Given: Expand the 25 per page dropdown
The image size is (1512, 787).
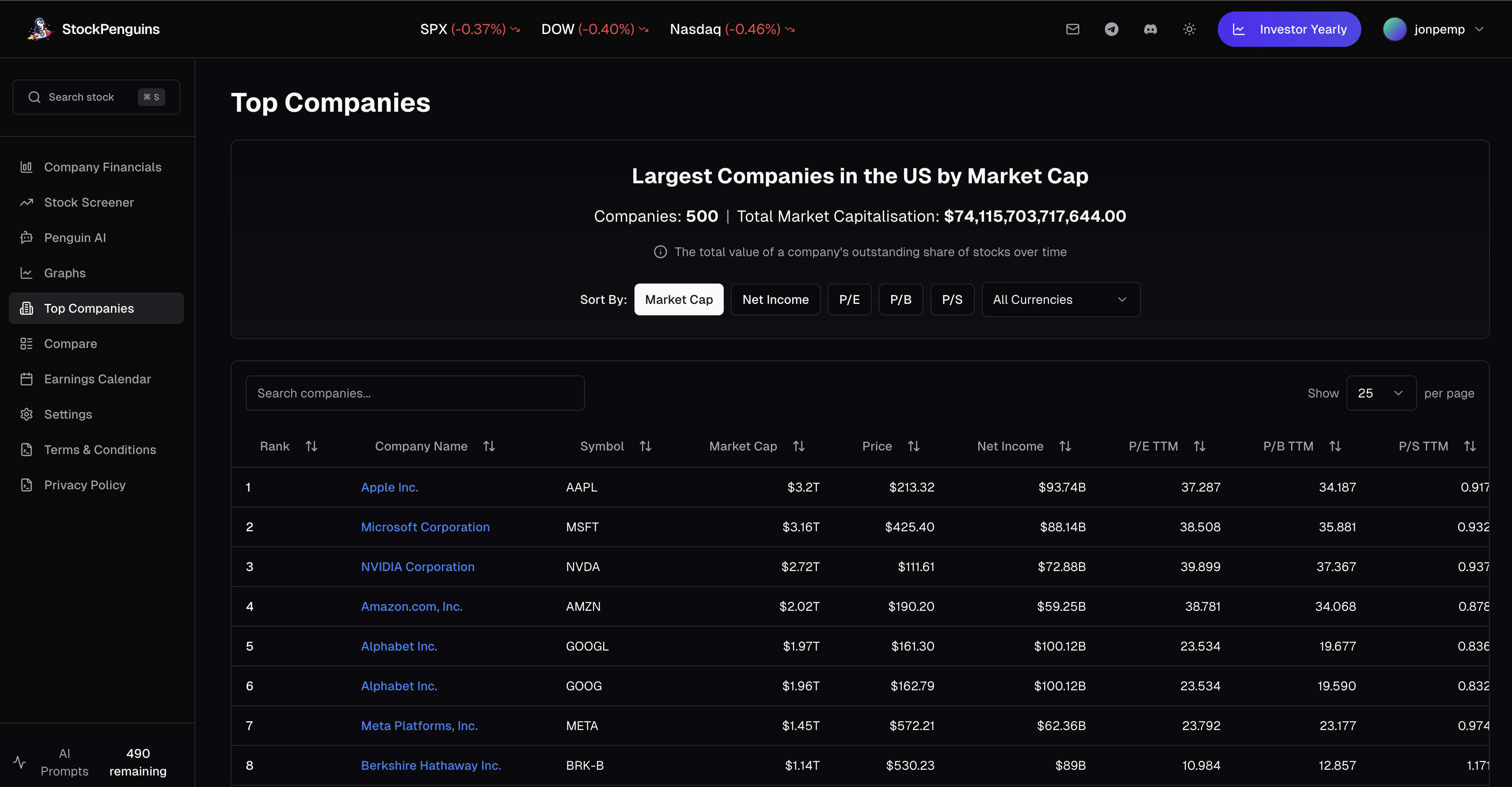Looking at the screenshot, I should pyautogui.click(x=1380, y=393).
